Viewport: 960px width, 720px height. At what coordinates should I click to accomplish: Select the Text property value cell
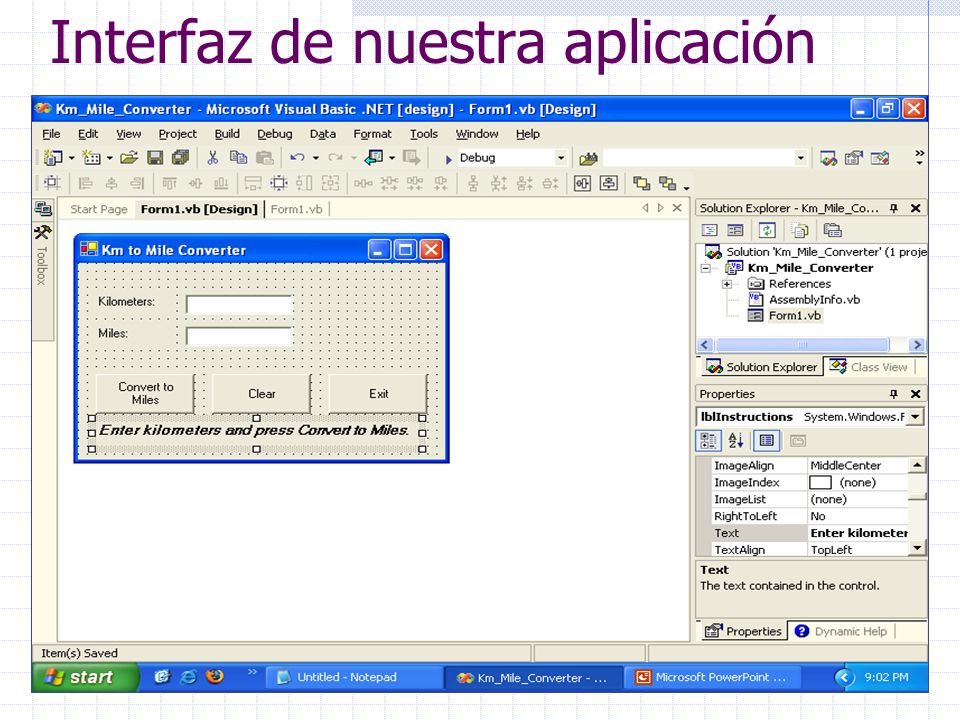click(x=858, y=533)
